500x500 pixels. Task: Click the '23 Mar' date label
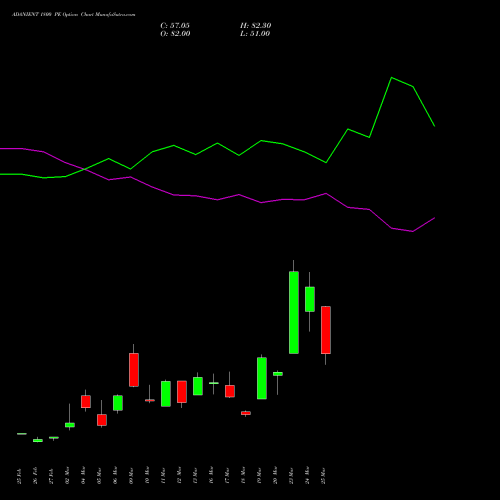pos(291,476)
